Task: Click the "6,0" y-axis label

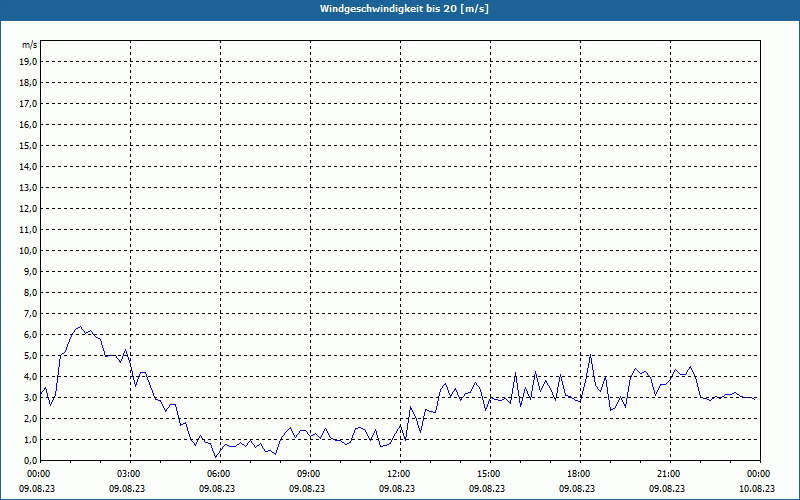Action: click(x=31, y=334)
